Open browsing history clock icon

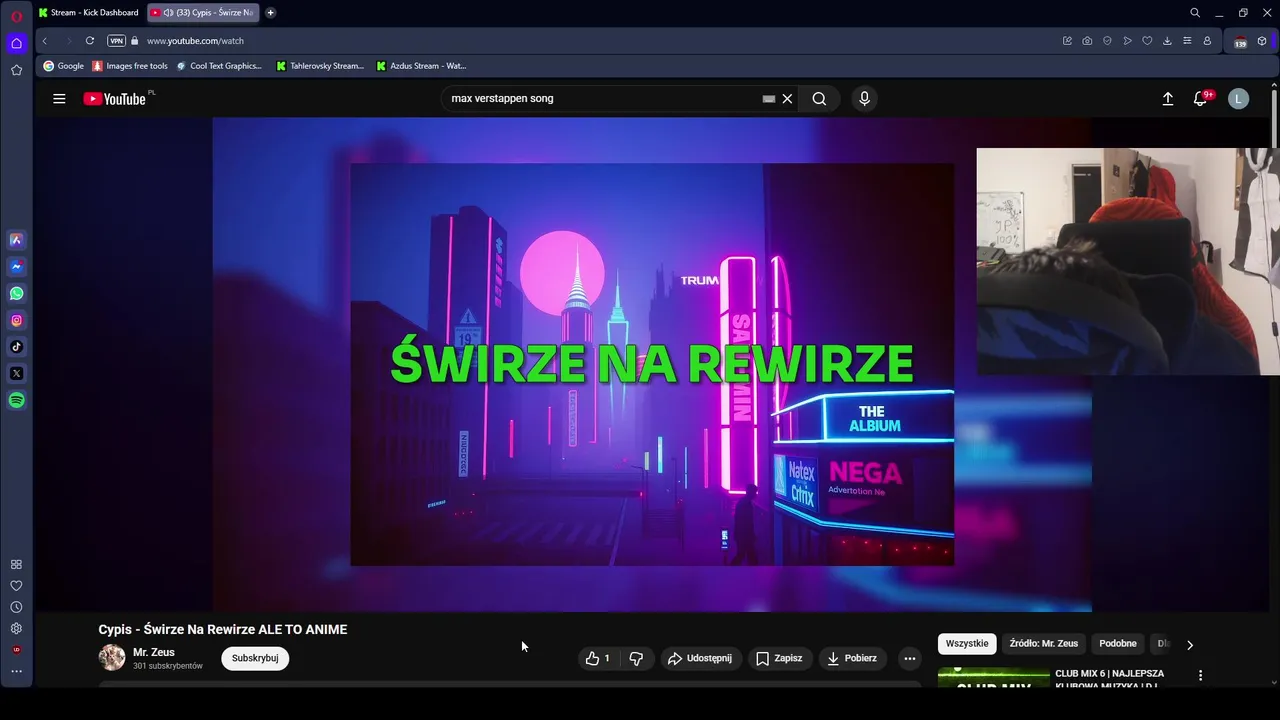[x=16, y=607]
